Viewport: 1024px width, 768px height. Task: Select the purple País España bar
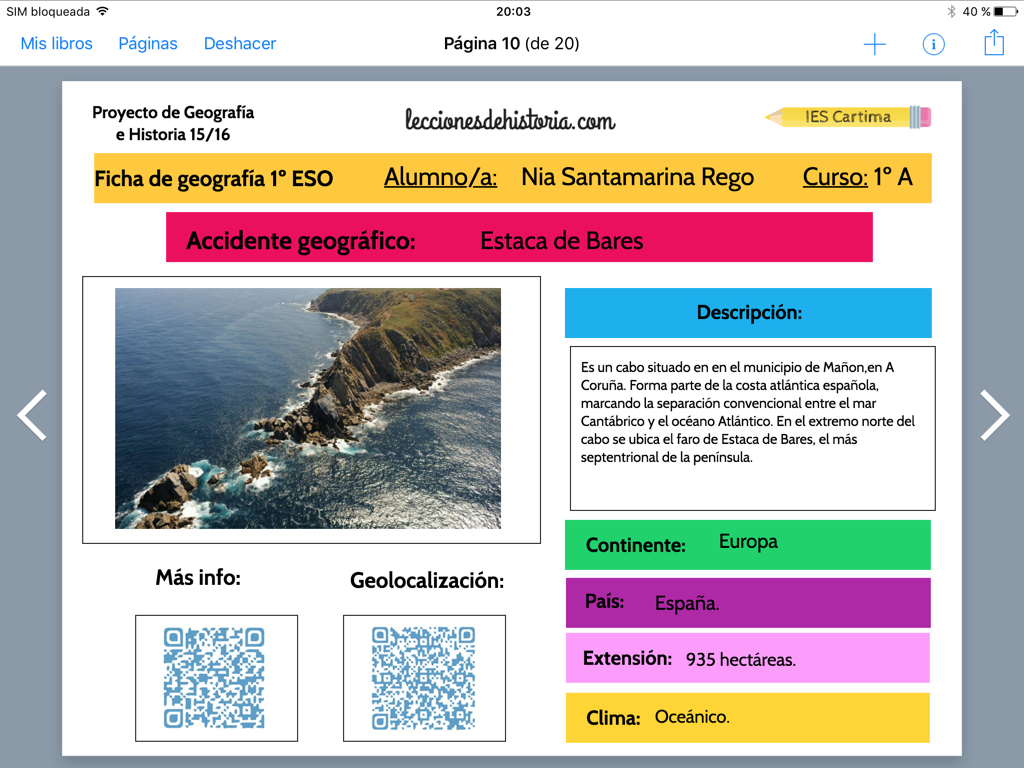coord(747,603)
